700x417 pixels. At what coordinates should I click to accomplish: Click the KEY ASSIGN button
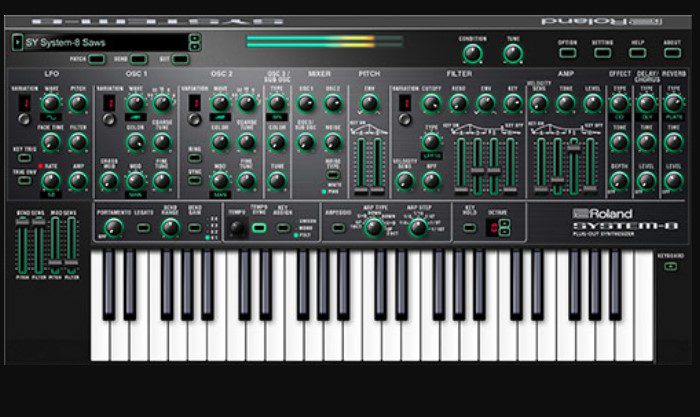[x=283, y=228]
